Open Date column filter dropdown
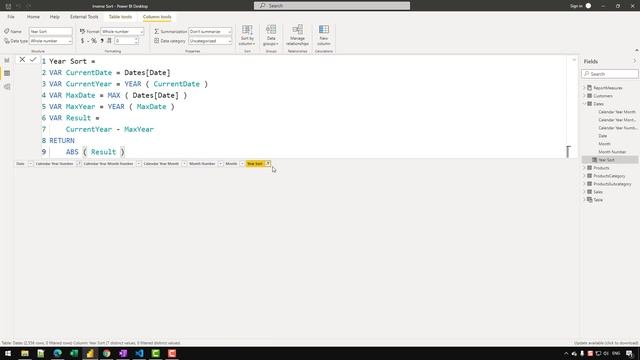The image size is (640, 360). pyautogui.click(x=31, y=164)
